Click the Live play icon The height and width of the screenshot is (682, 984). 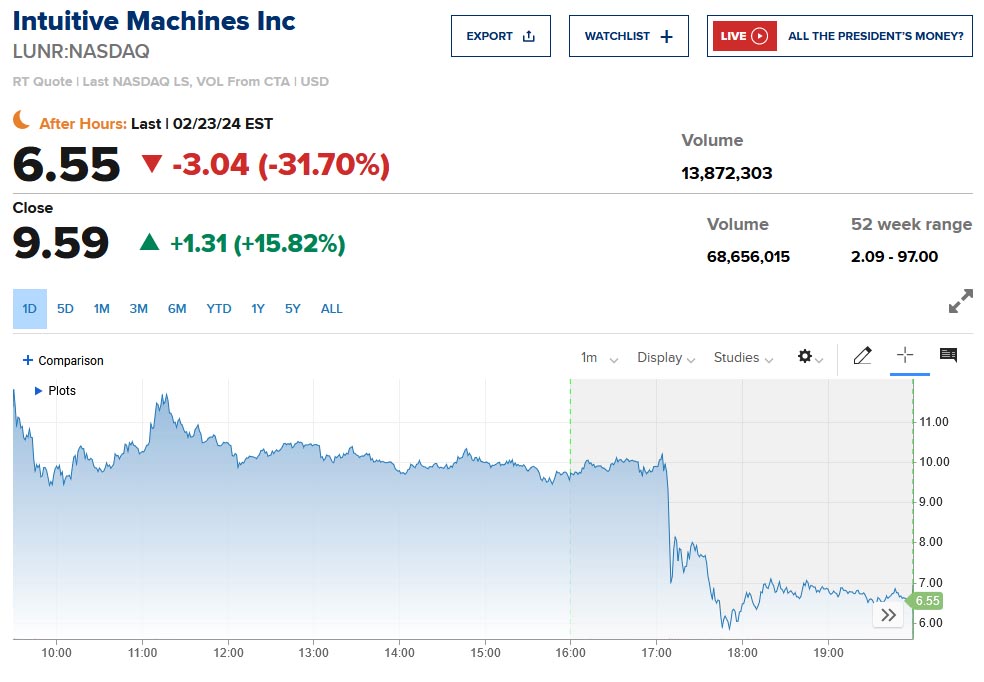pyautogui.click(x=760, y=36)
